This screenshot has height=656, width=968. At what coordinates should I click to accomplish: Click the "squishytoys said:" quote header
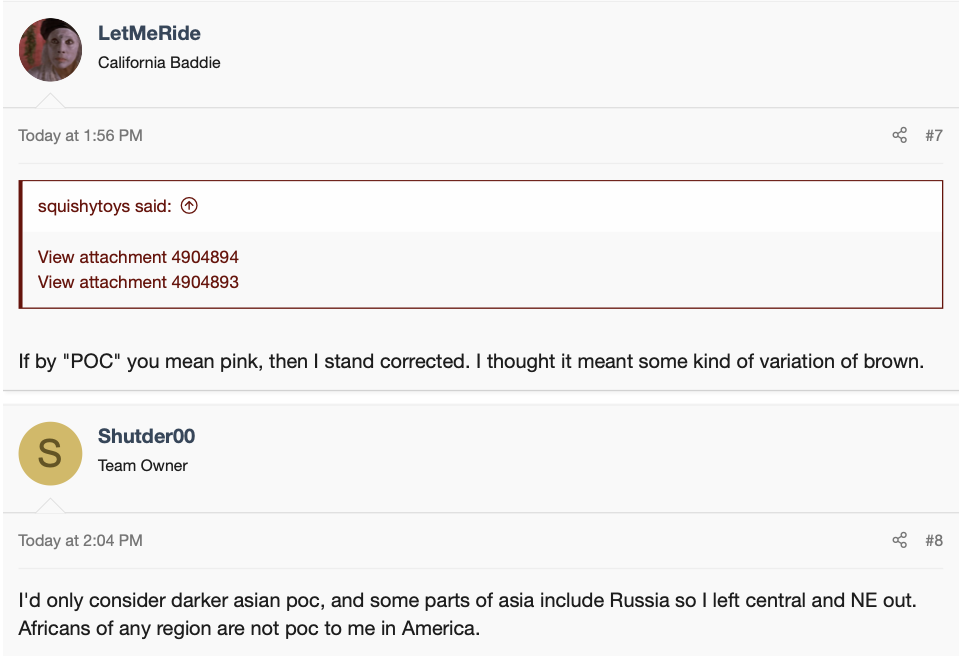click(x=105, y=206)
